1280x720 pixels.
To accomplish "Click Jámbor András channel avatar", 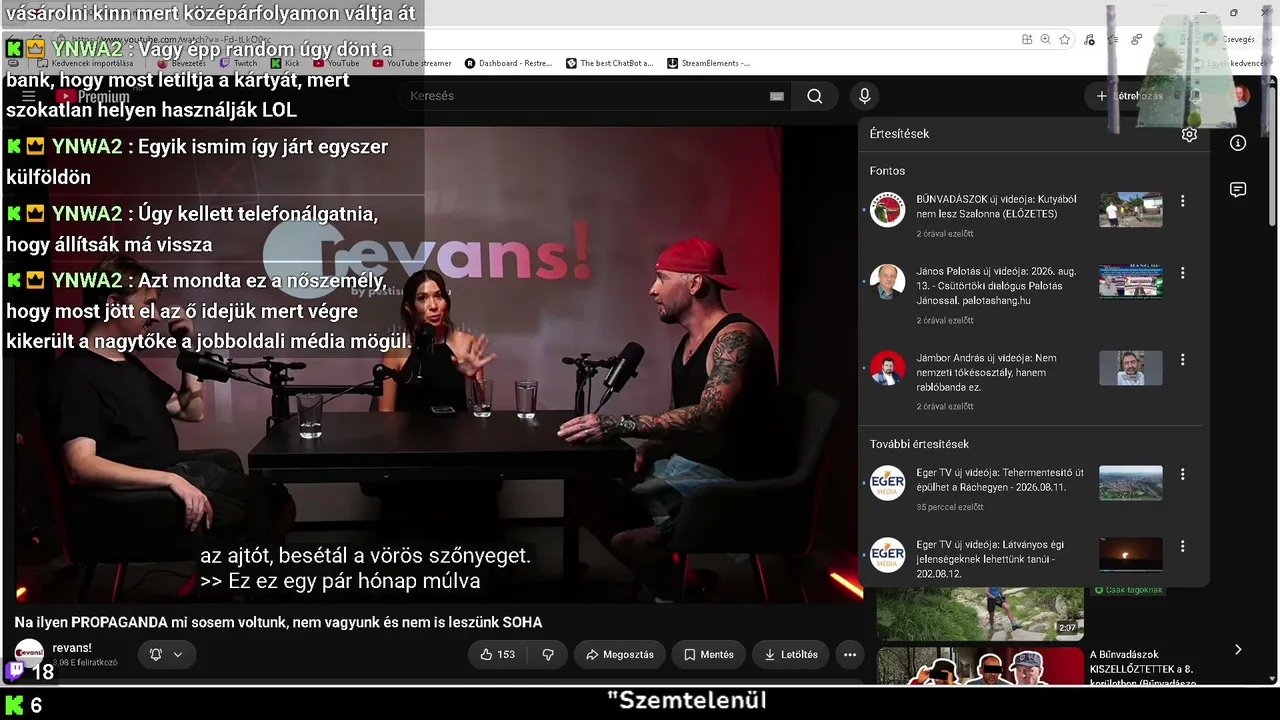I will 887,368.
